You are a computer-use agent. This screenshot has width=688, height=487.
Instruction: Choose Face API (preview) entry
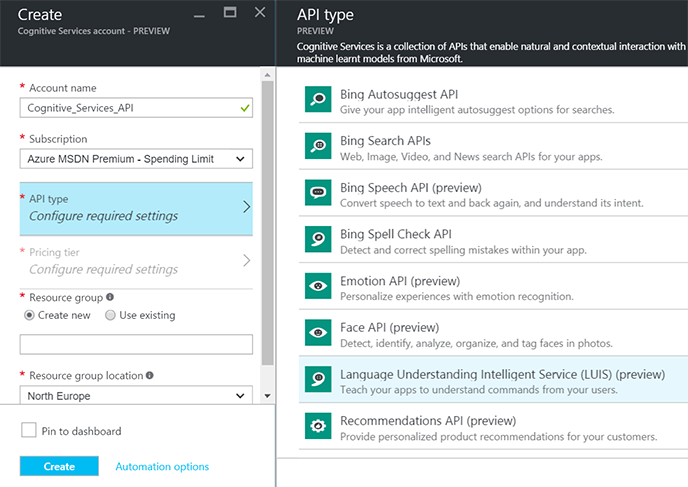[x=493, y=333]
